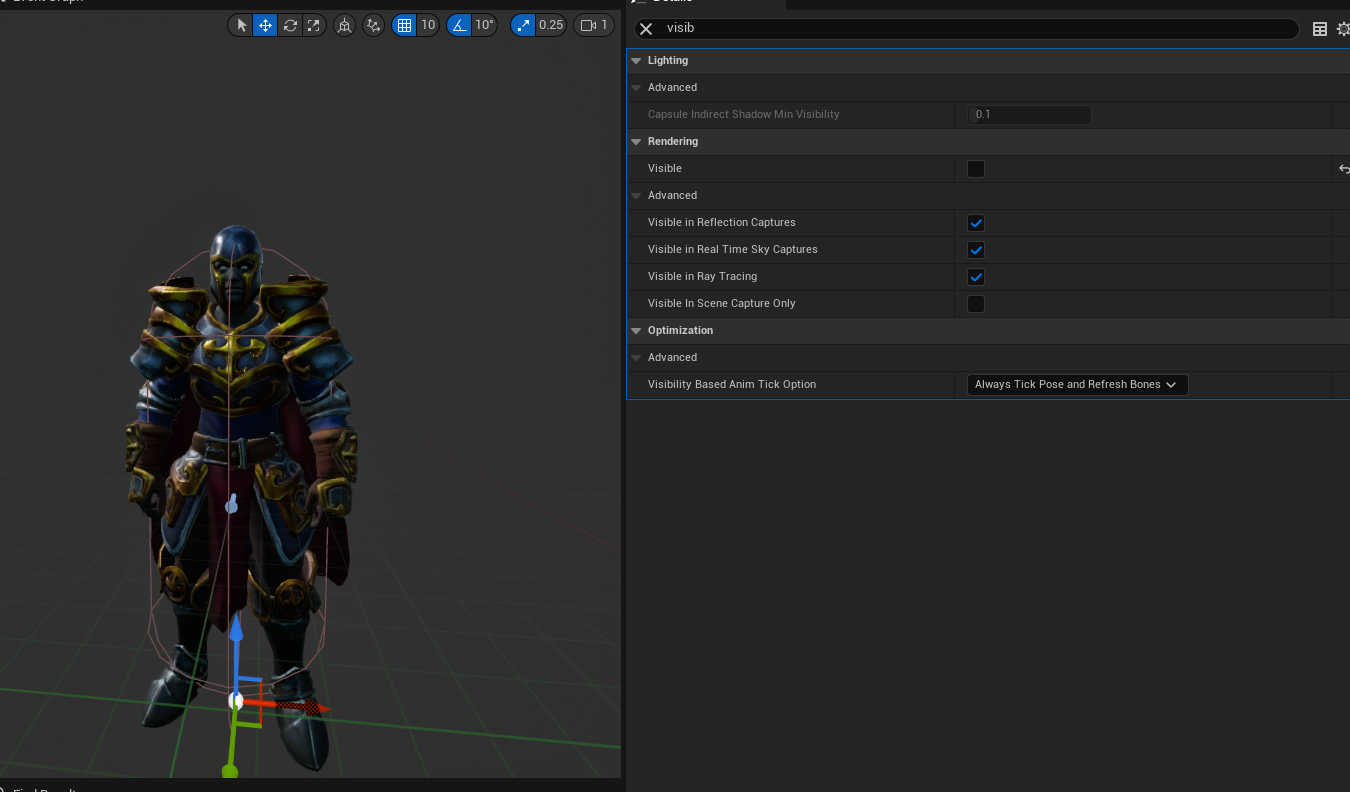Click the Visibility Based Anim Tick Option label
Image resolution: width=1350 pixels, height=792 pixels.
point(732,385)
